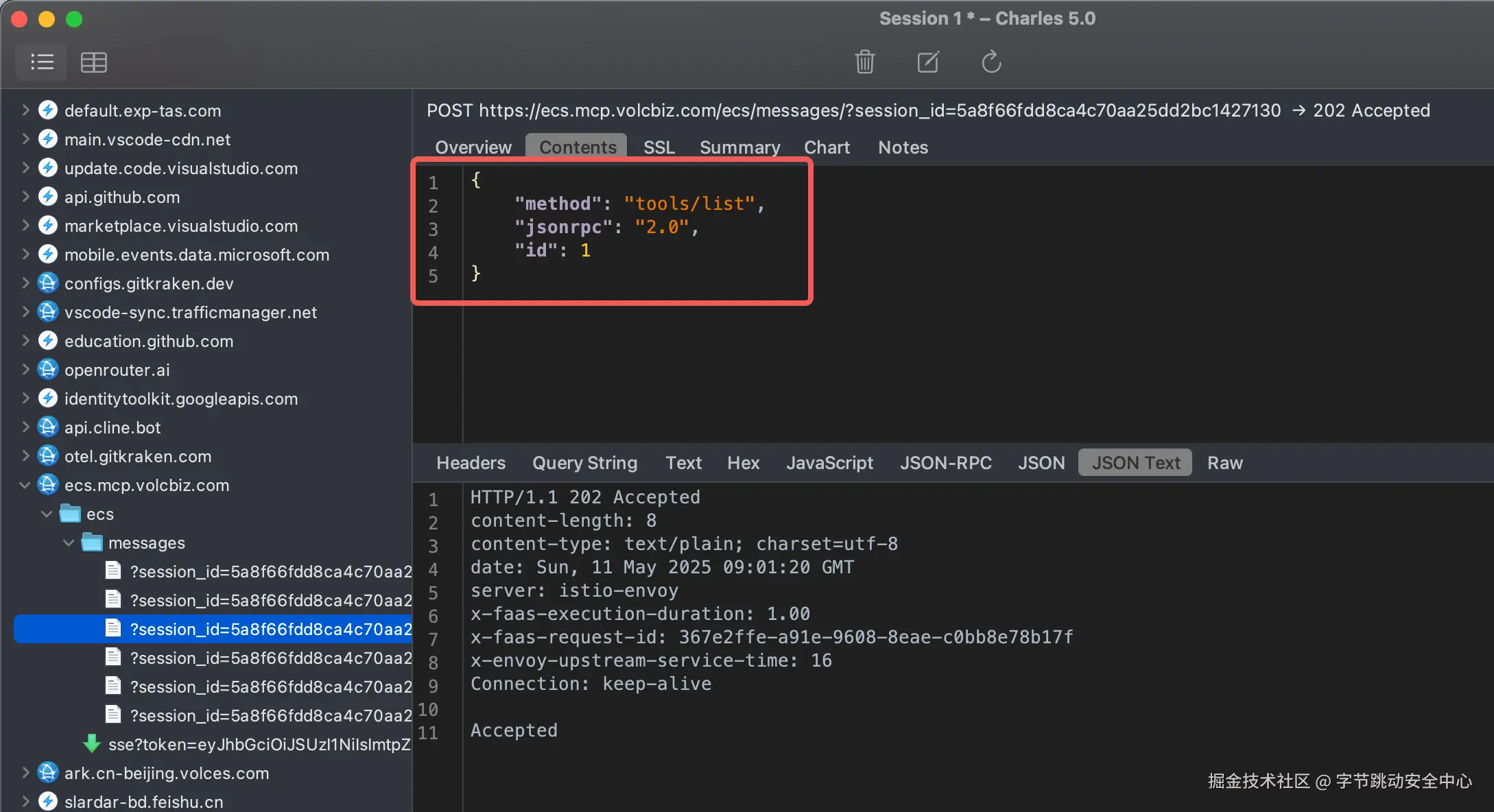The width and height of the screenshot is (1494, 812).
Task: Open the Overview tab
Action: tap(473, 147)
